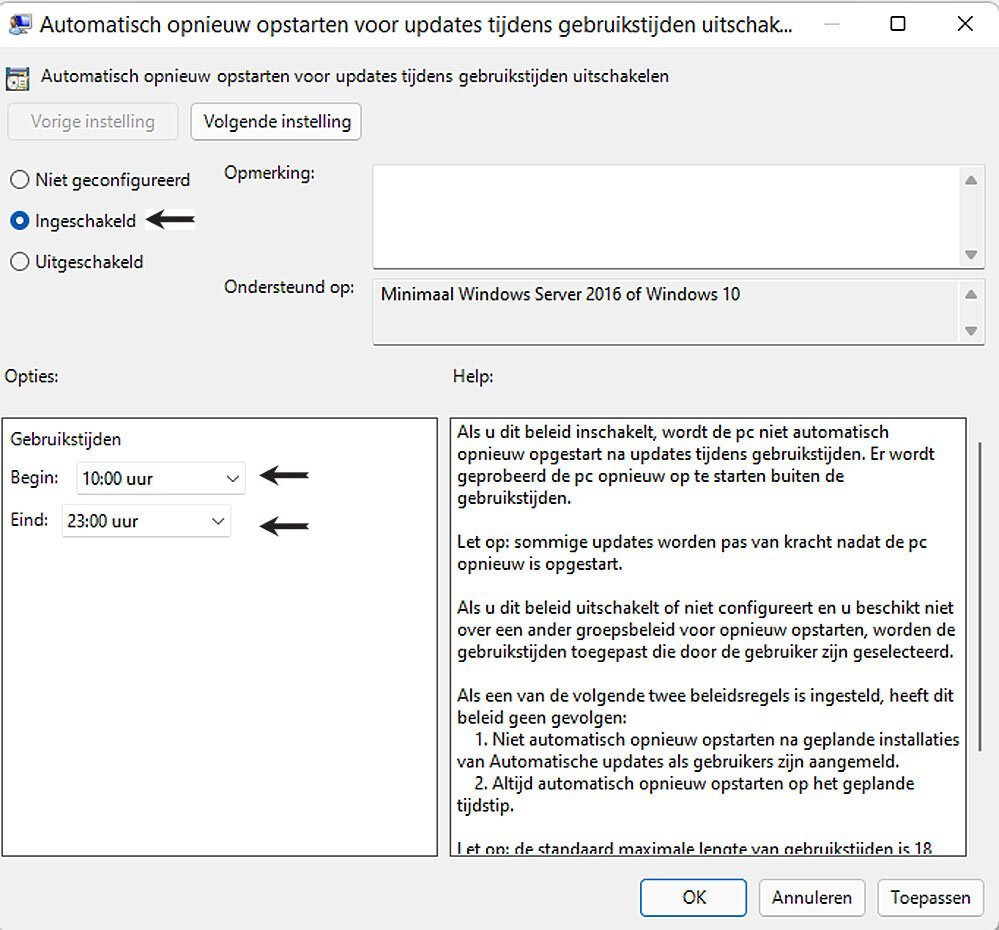Image resolution: width=999 pixels, height=930 pixels.
Task: Click the up arrow of Opmerking scrollbar
Action: [971, 180]
